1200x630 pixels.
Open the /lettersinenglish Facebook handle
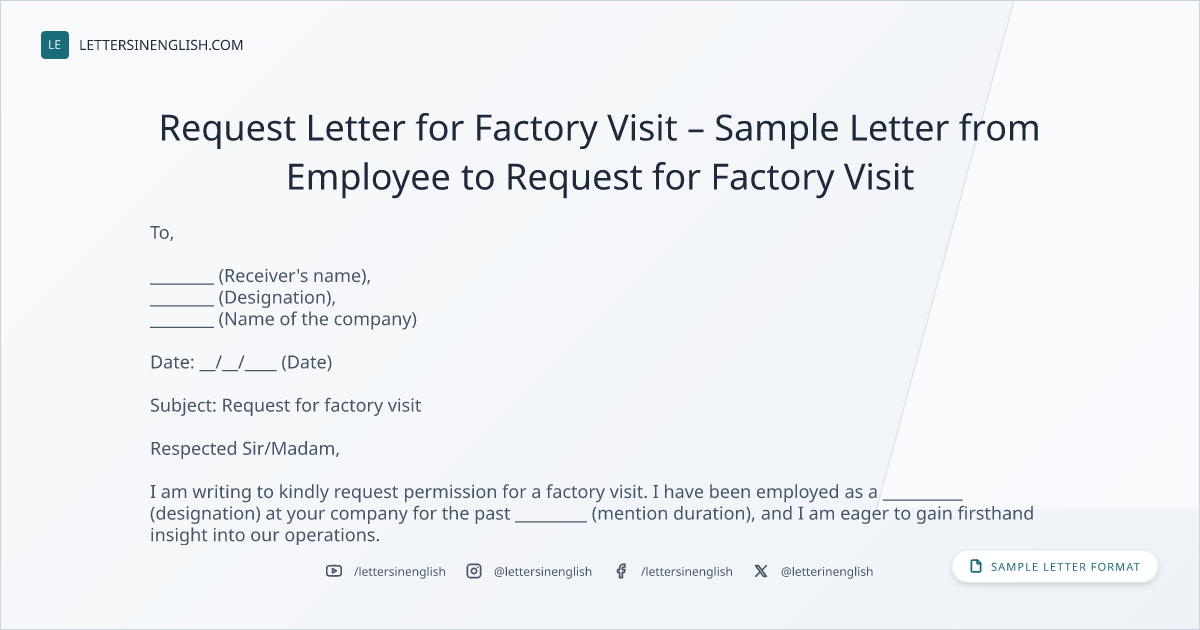(687, 571)
